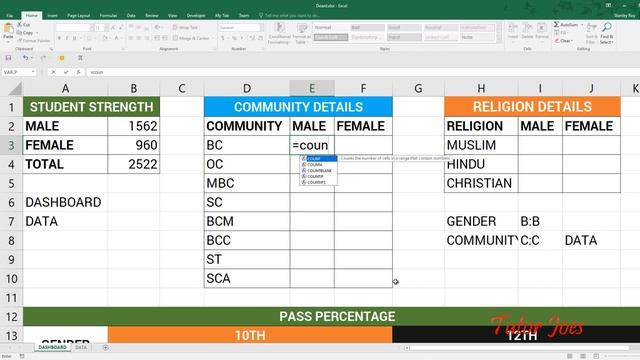640x360 pixels.
Task: Click the formula bar Cancel X icon
Action: [x=53, y=72]
